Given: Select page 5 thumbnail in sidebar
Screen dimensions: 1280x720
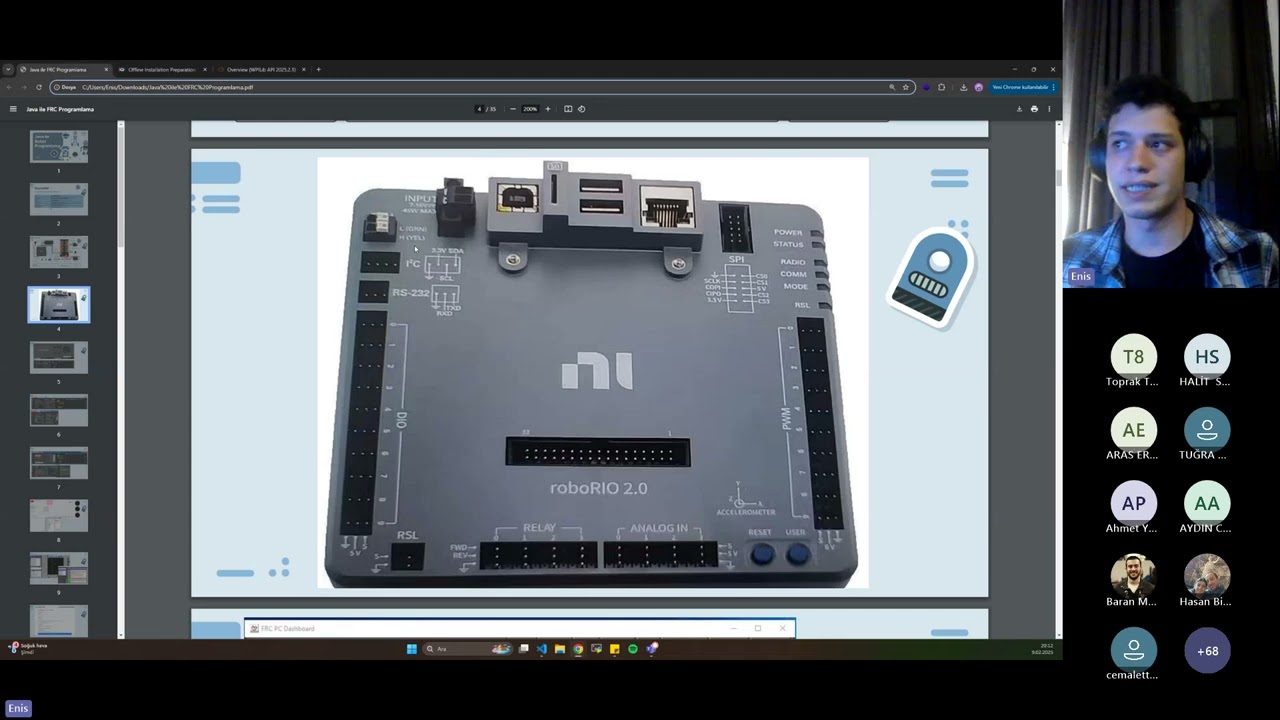Looking at the screenshot, I should click(x=59, y=357).
